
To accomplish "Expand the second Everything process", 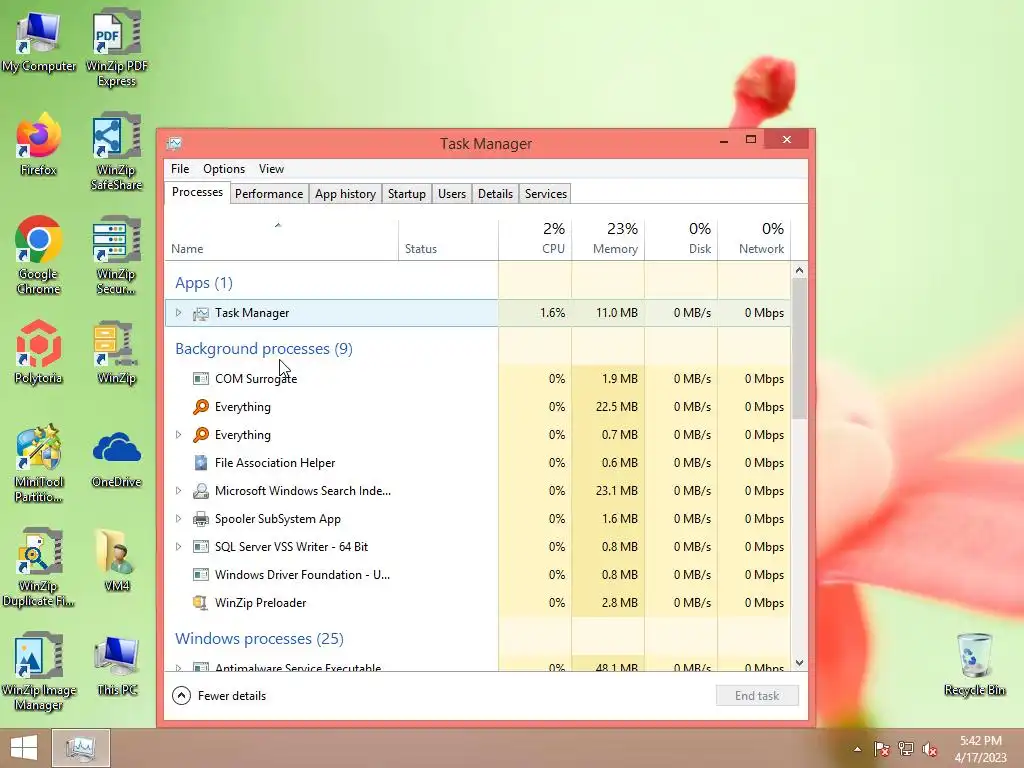I will click(178, 435).
